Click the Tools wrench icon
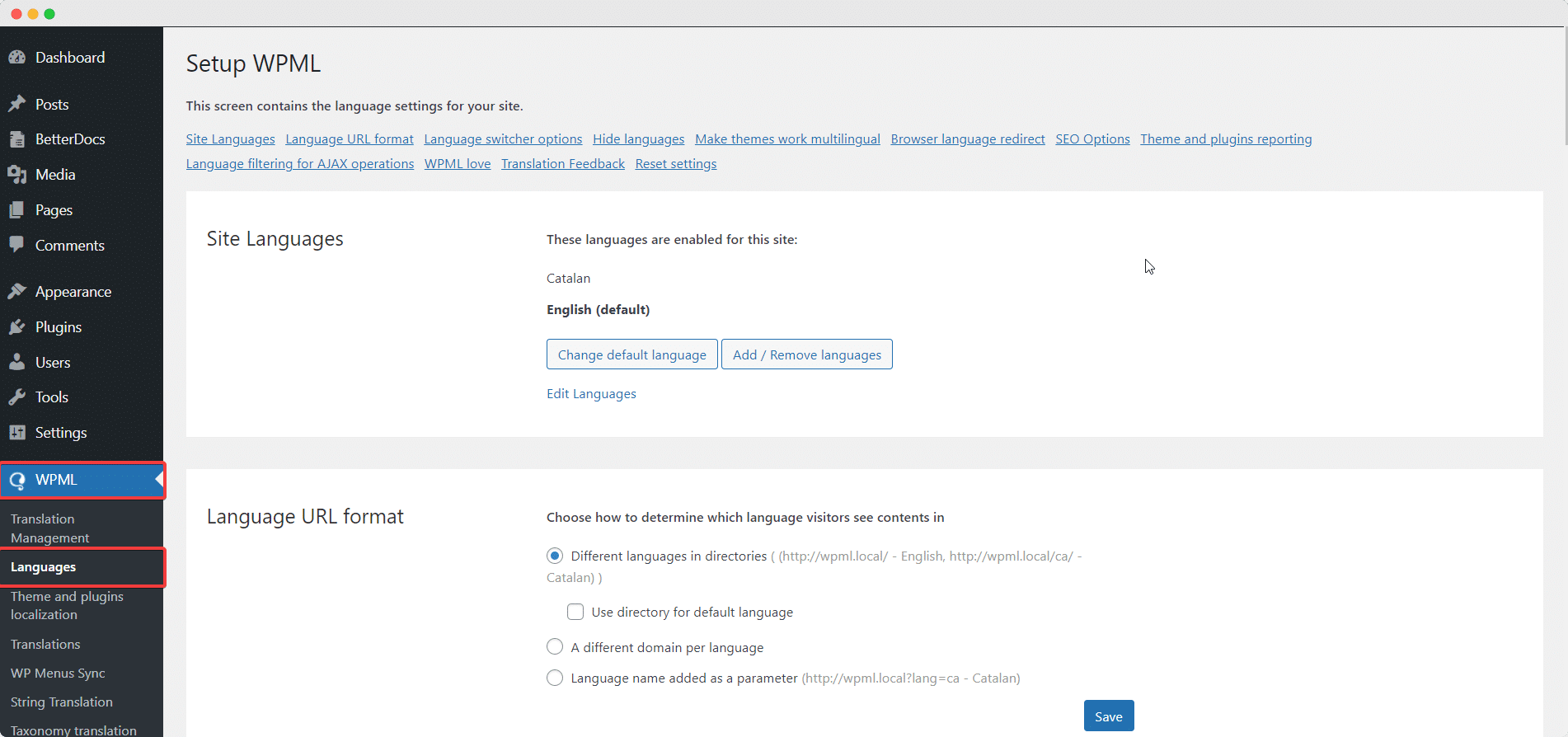Viewport: 1568px width, 737px height. tap(17, 397)
